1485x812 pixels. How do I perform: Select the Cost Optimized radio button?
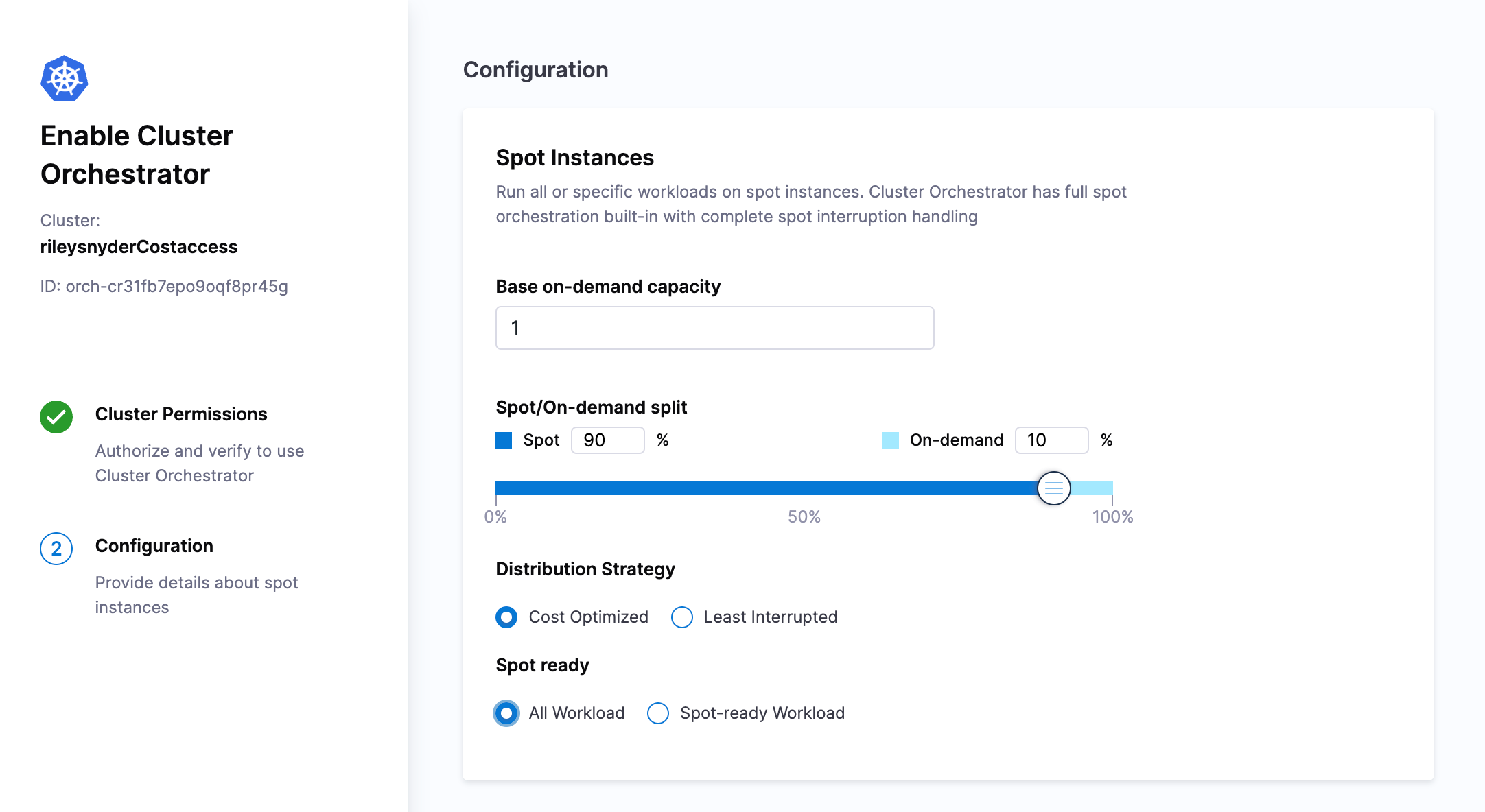point(506,617)
